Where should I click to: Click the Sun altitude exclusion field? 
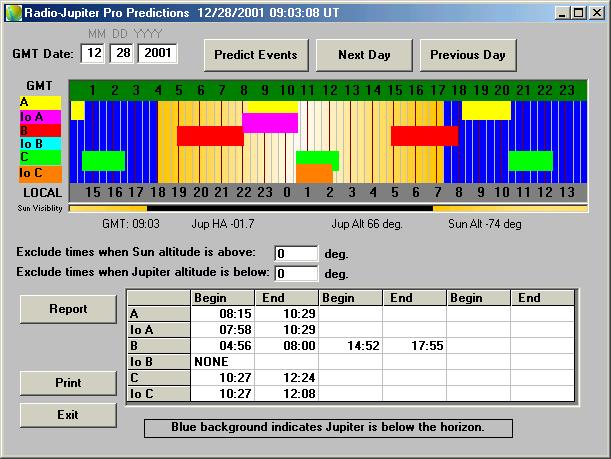[296, 254]
